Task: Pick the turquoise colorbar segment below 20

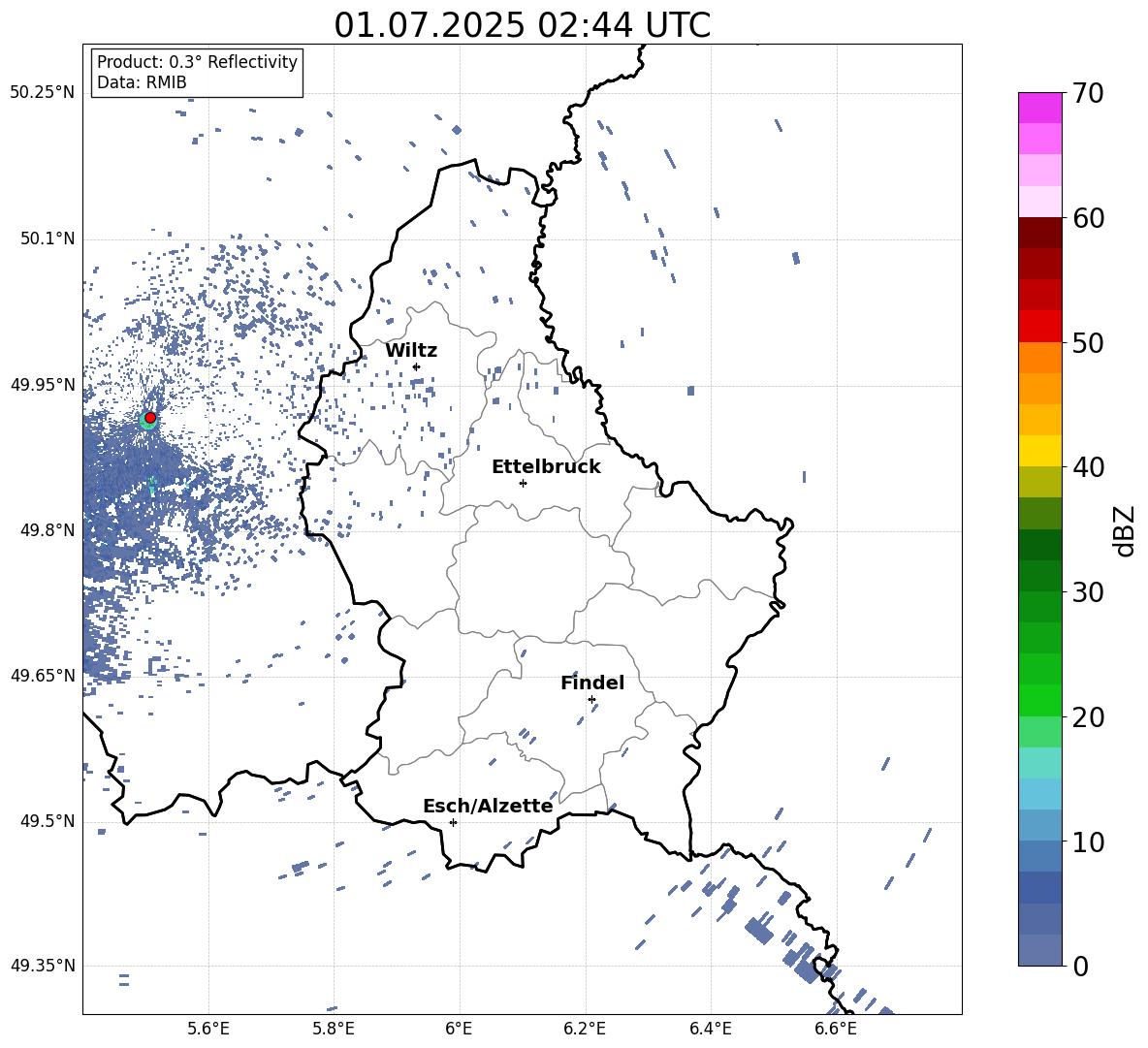Action: click(x=1040, y=763)
